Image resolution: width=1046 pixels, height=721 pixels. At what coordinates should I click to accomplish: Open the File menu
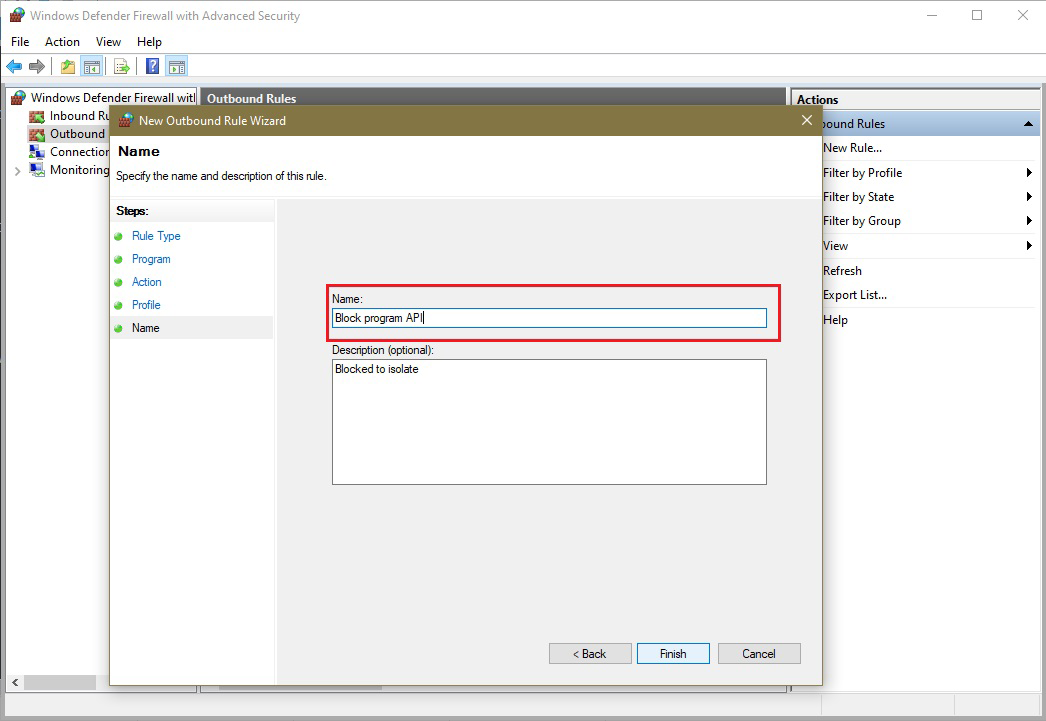point(20,41)
